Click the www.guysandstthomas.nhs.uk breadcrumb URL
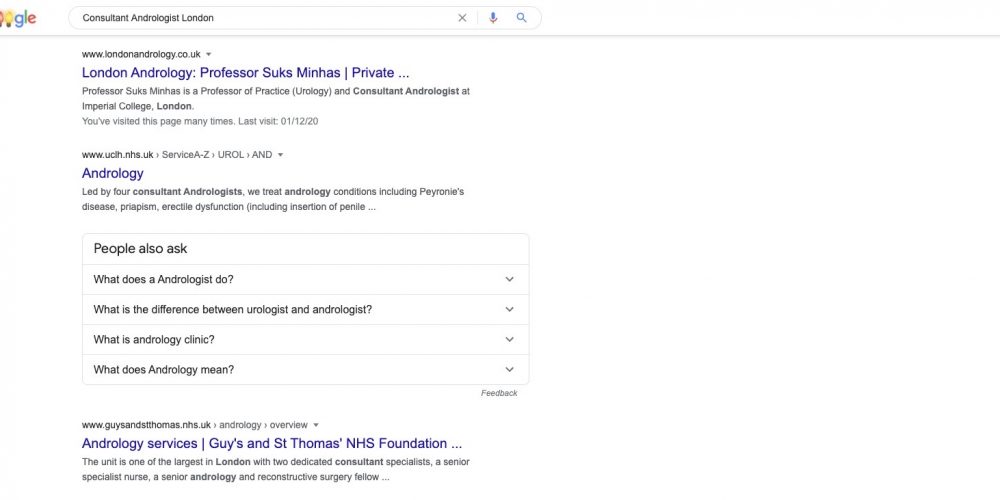 (x=195, y=425)
